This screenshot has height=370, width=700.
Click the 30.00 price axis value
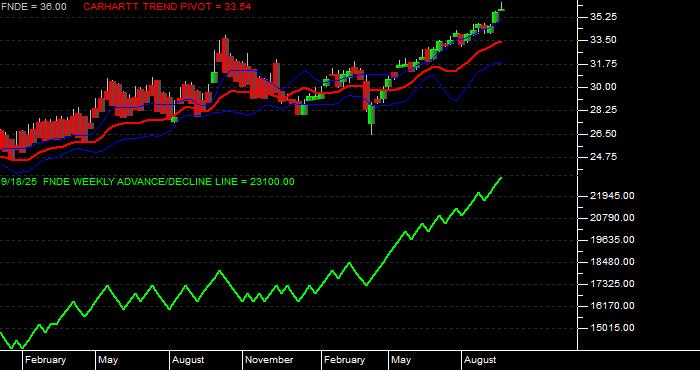[x=603, y=87]
